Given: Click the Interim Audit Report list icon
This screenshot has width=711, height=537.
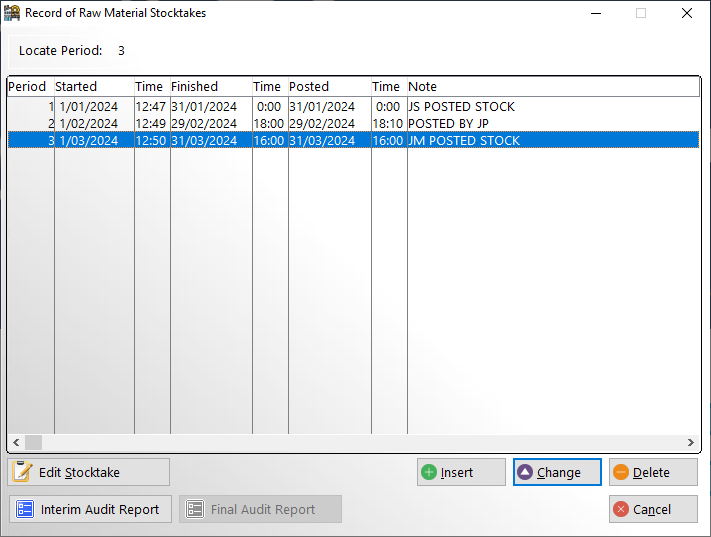Looking at the screenshot, I should (25, 509).
